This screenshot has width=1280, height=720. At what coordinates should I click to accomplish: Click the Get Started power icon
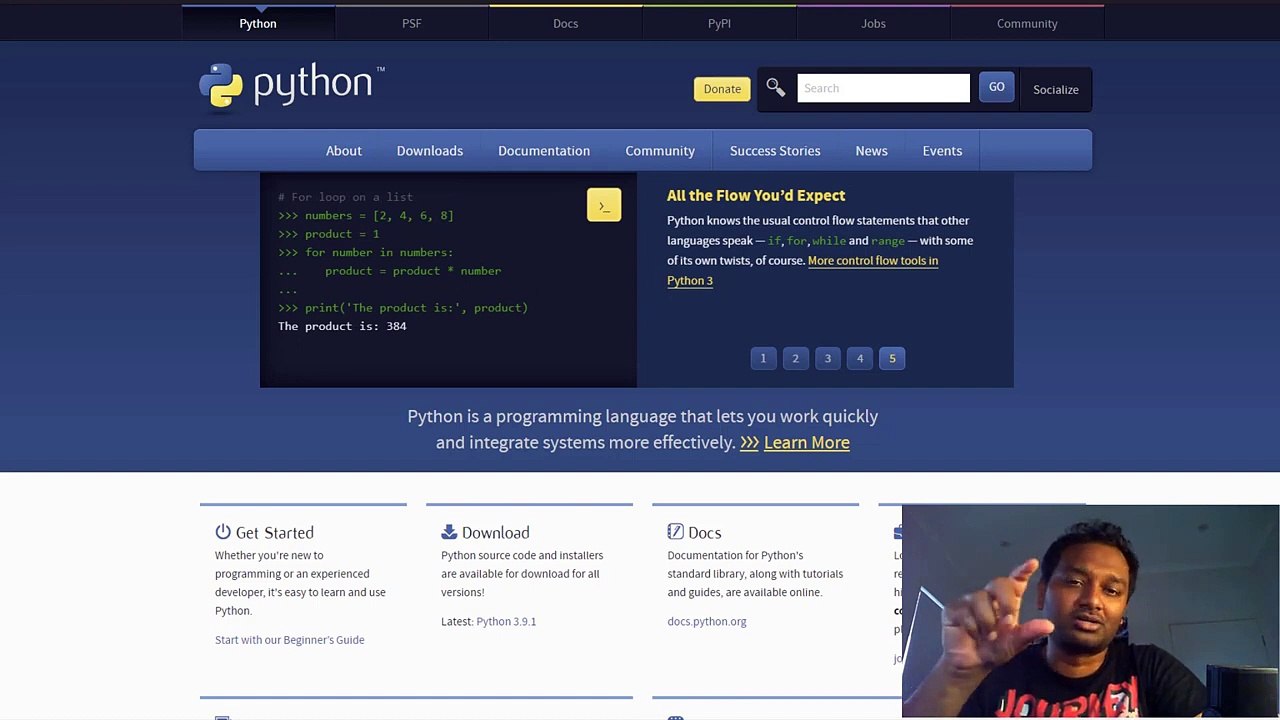point(223,532)
